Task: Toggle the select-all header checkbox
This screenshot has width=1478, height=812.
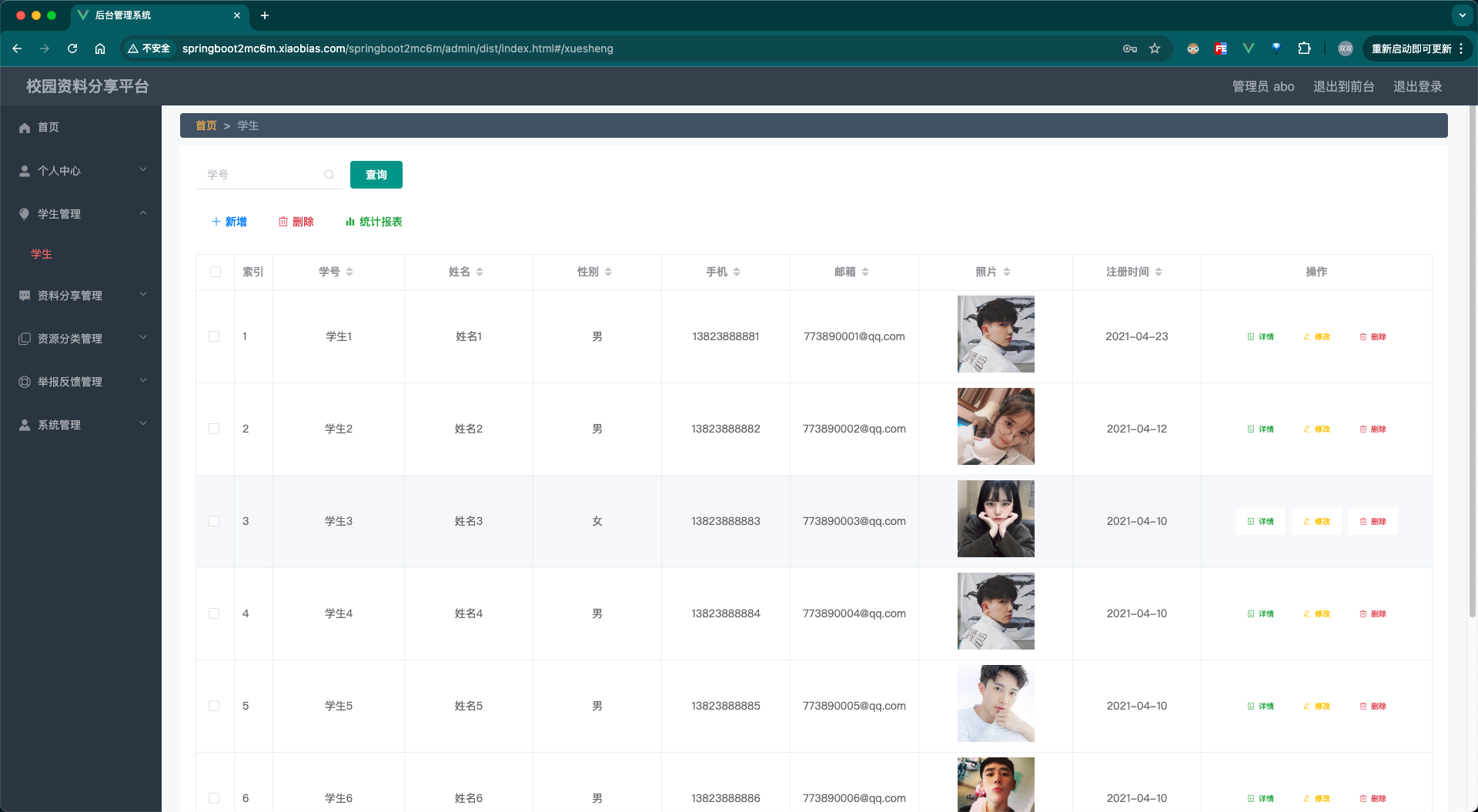Action: 216,272
